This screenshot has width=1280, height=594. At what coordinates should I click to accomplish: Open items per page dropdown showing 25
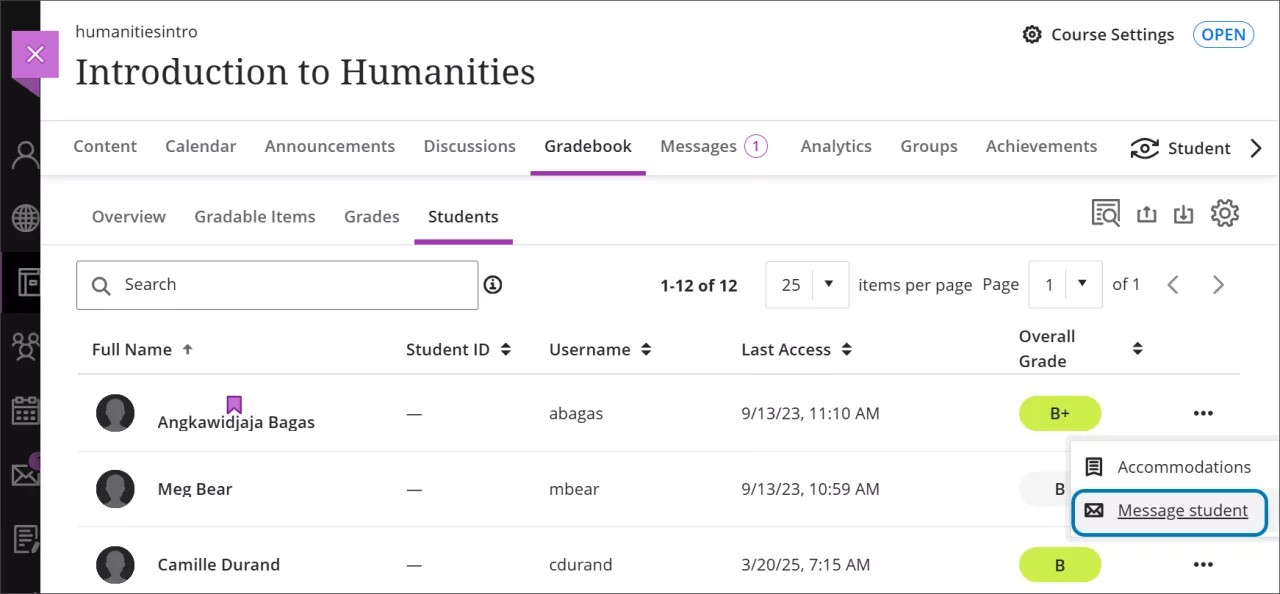click(806, 284)
